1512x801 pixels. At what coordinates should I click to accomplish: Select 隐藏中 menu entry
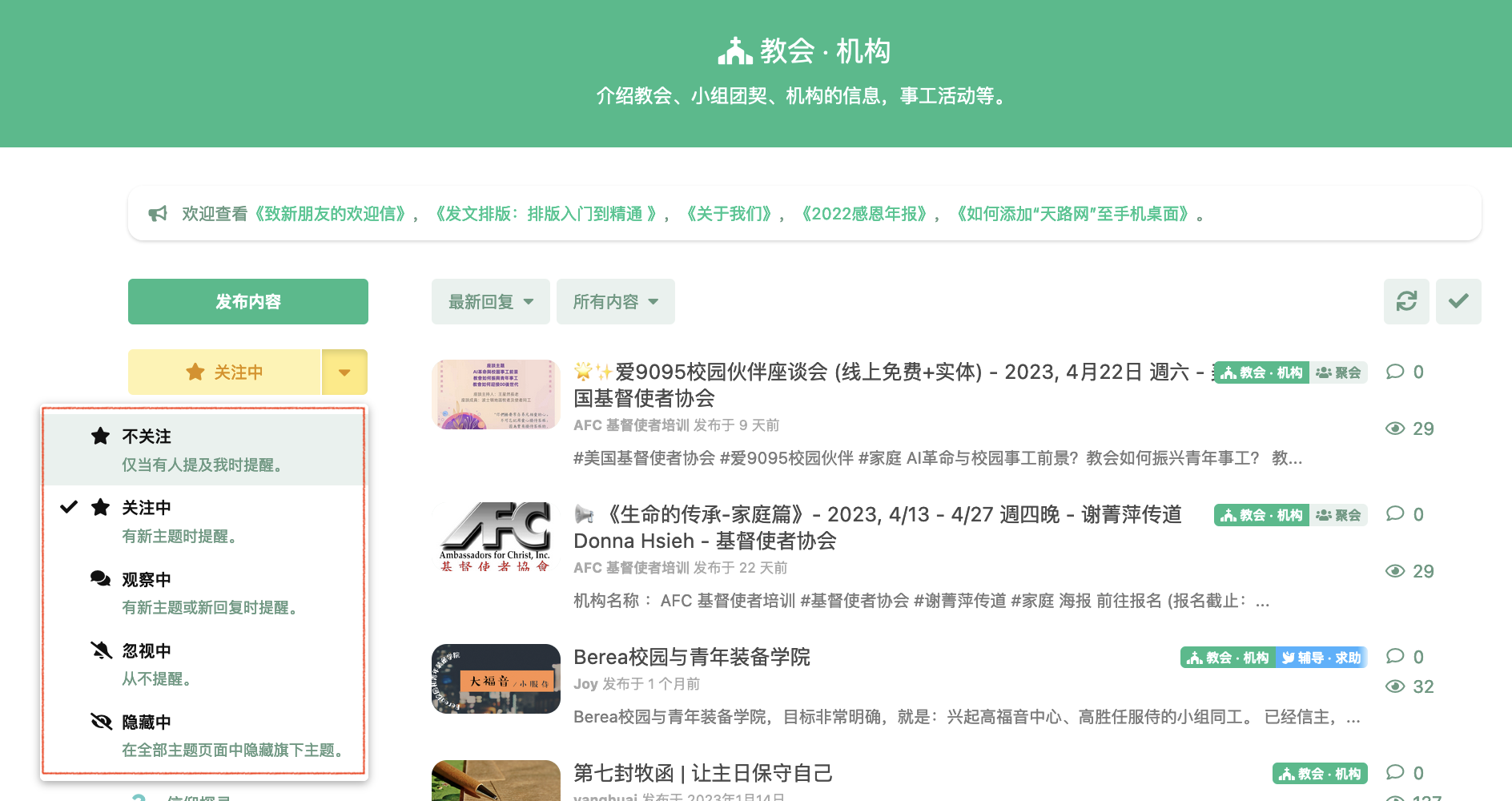tap(203, 735)
